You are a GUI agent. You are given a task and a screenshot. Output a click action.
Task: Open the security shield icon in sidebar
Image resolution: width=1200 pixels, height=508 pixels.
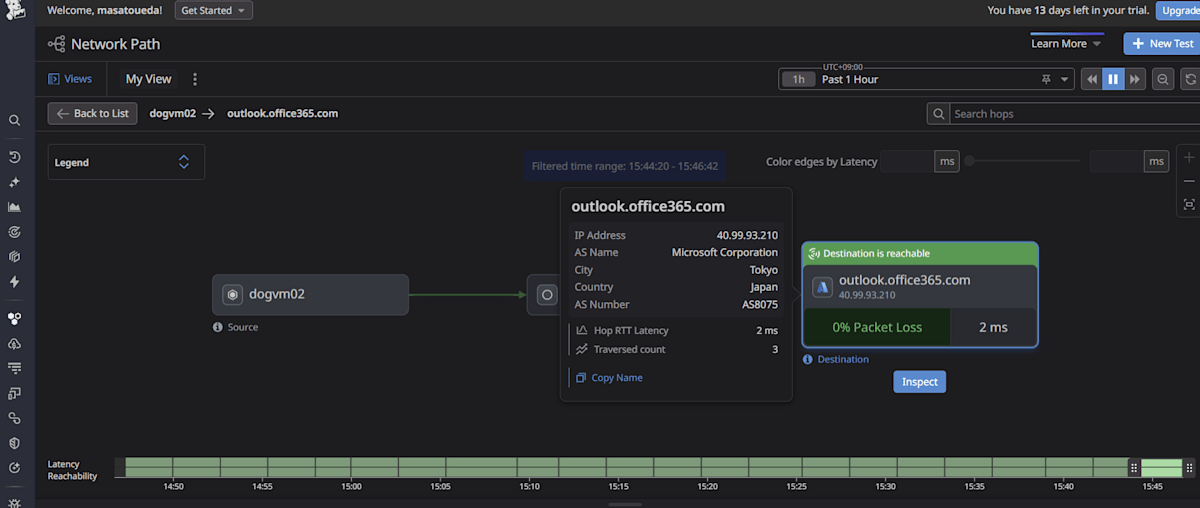point(14,443)
